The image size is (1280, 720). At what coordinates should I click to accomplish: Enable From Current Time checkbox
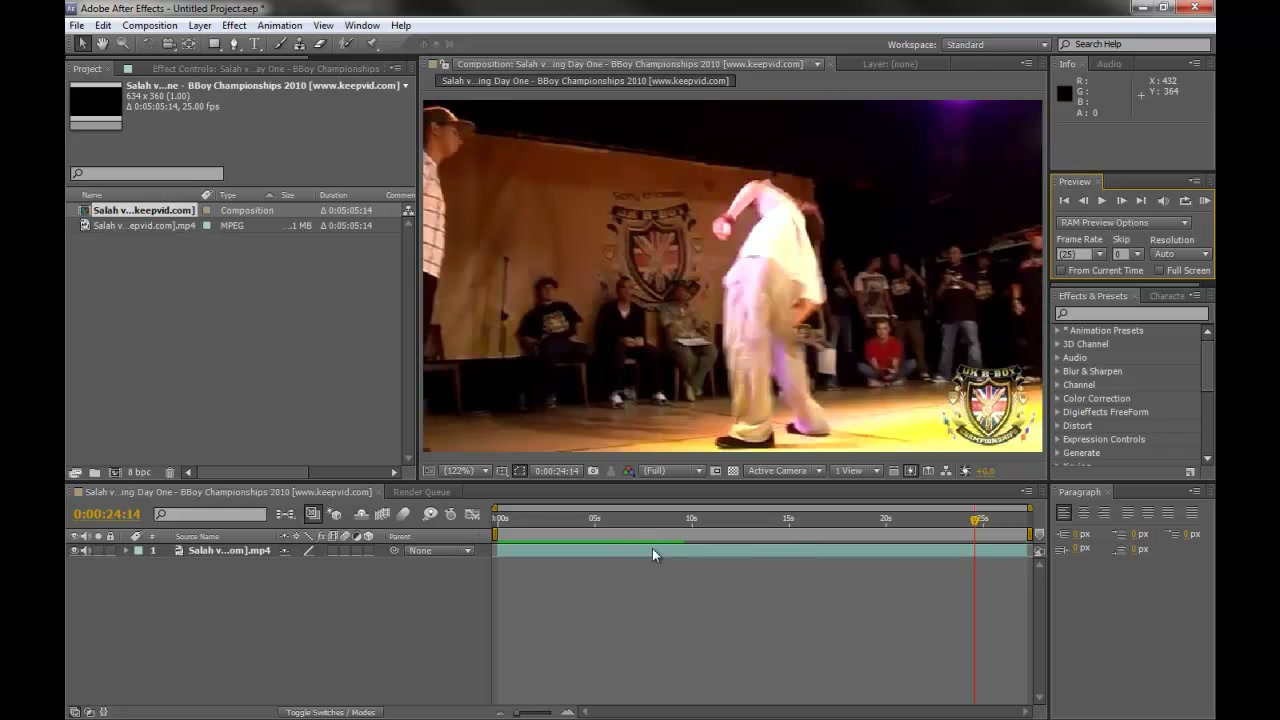(x=1061, y=271)
